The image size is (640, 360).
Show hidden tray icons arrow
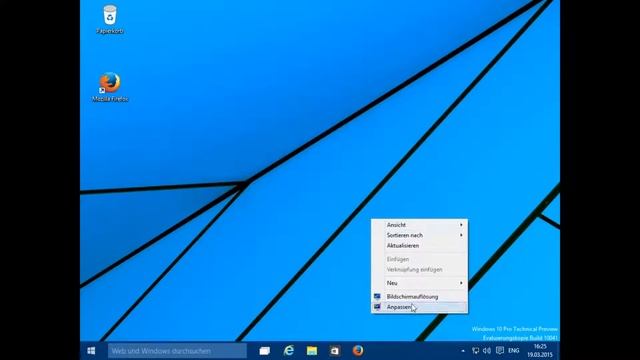coord(463,351)
